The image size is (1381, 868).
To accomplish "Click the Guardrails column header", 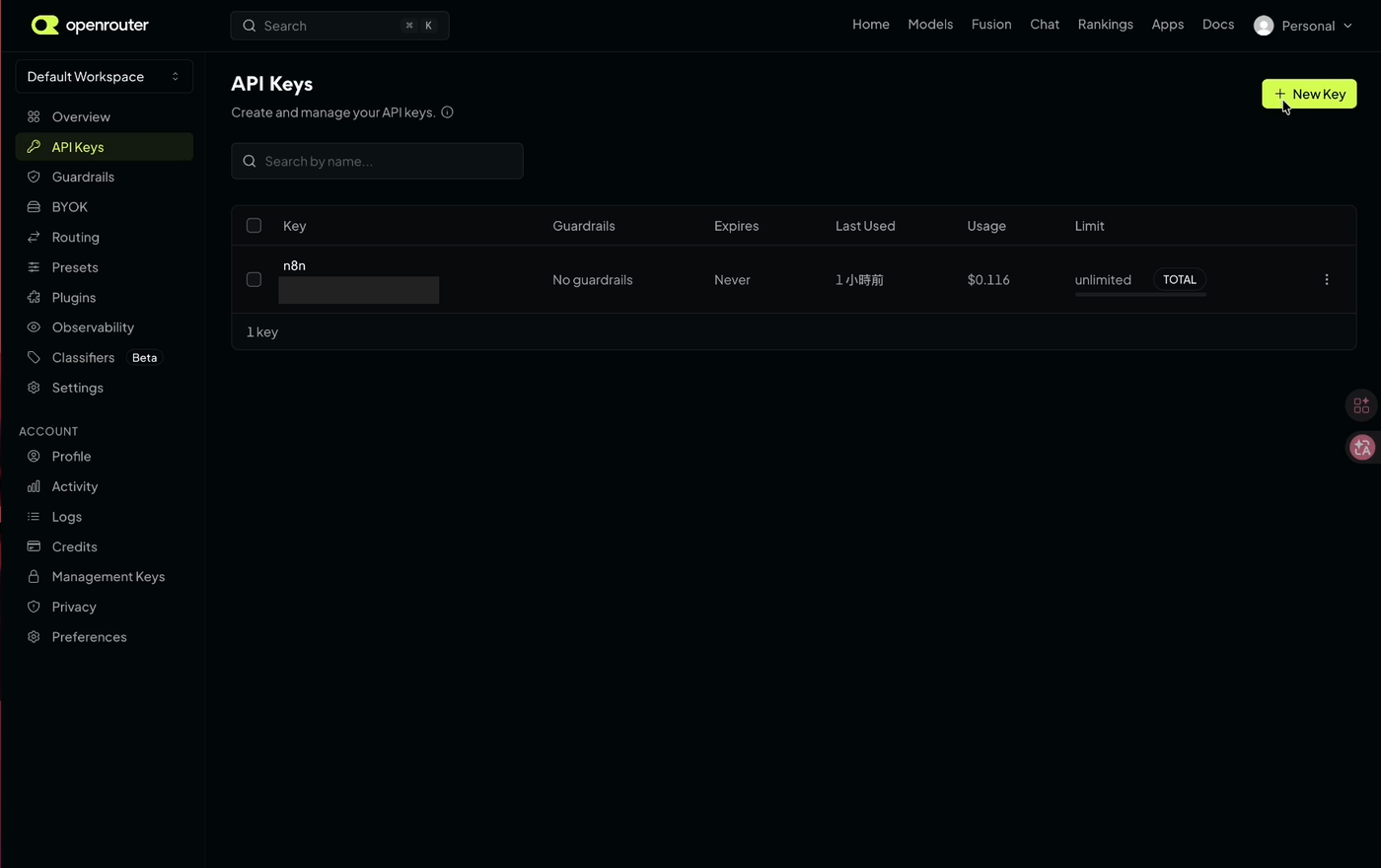I will coord(584,226).
